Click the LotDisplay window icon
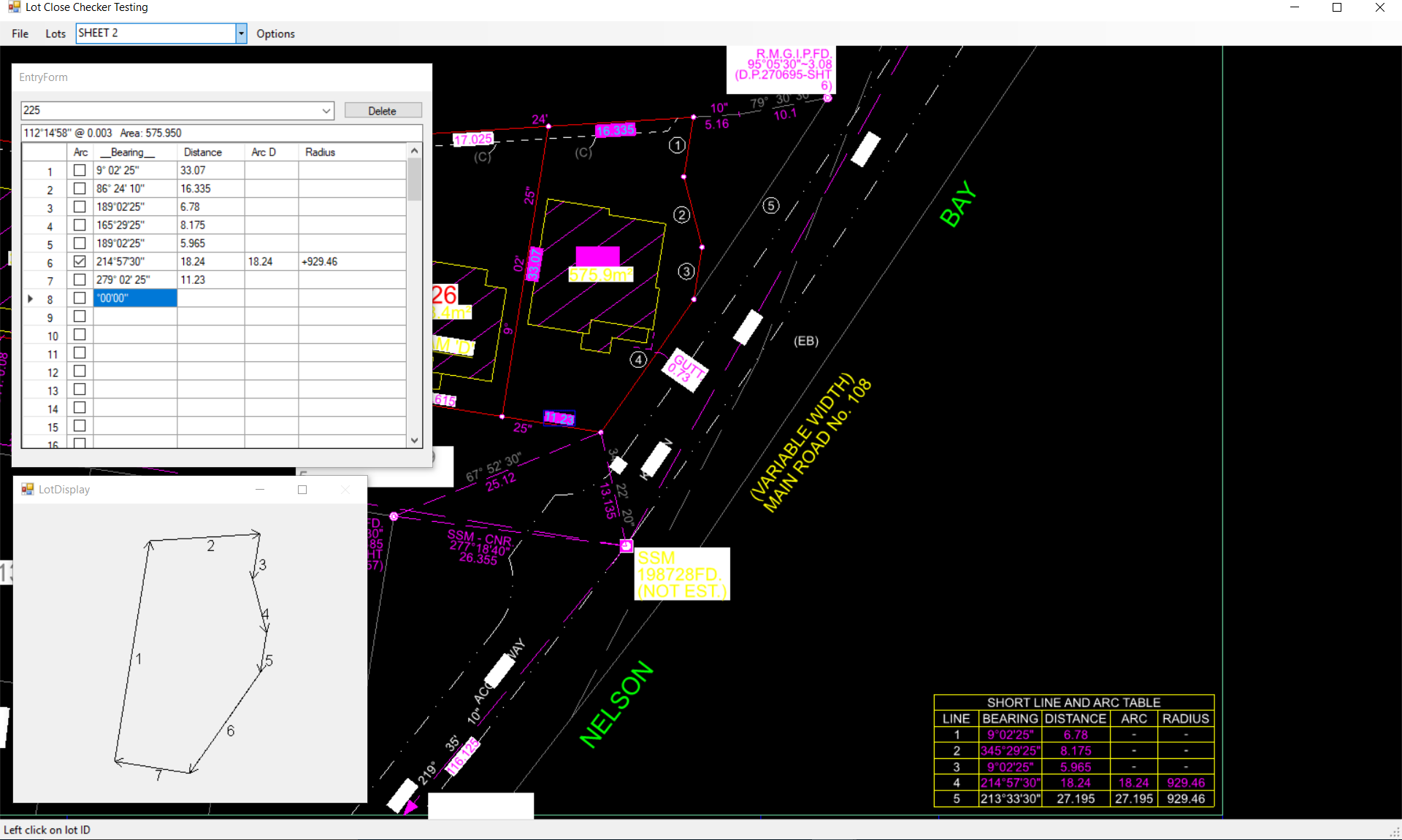Image resolution: width=1402 pixels, height=840 pixels. (x=28, y=489)
